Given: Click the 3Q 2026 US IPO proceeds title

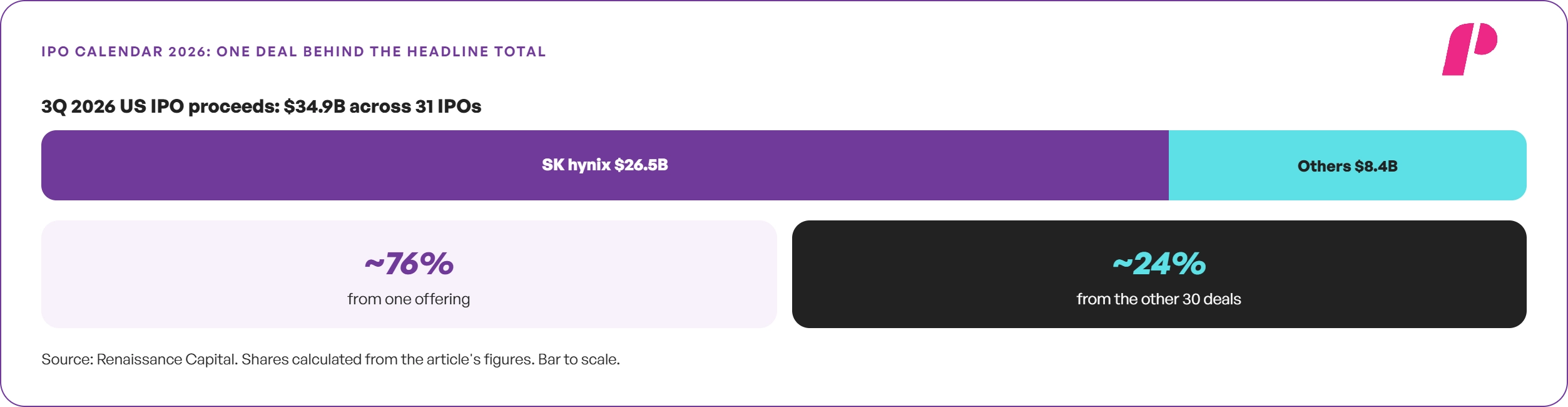Looking at the screenshot, I should pyautogui.click(x=262, y=106).
